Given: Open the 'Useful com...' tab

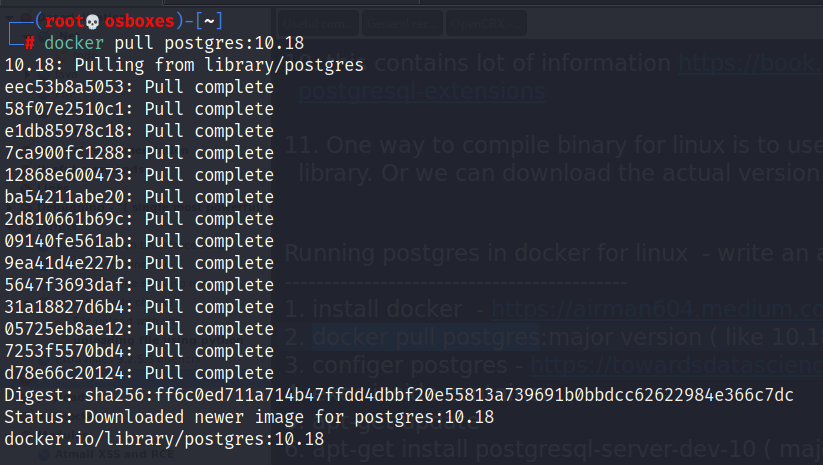Looking at the screenshot, I should tap(319, 23).
